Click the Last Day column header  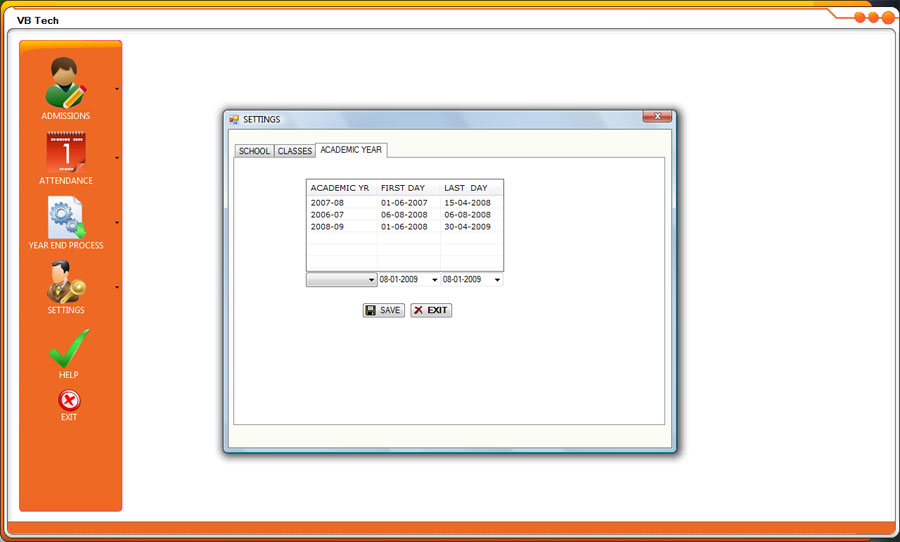click(x=471, y=188)
